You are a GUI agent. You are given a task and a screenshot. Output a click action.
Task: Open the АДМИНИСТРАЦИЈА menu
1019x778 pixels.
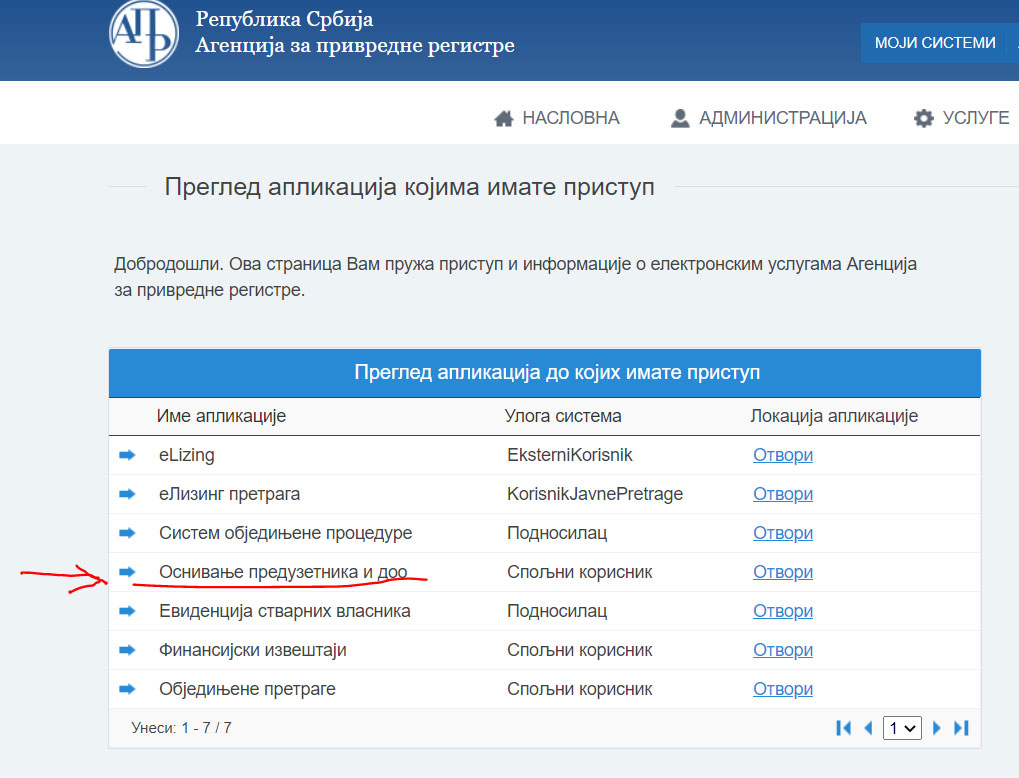pyautogui.click(x=768, y=118)
